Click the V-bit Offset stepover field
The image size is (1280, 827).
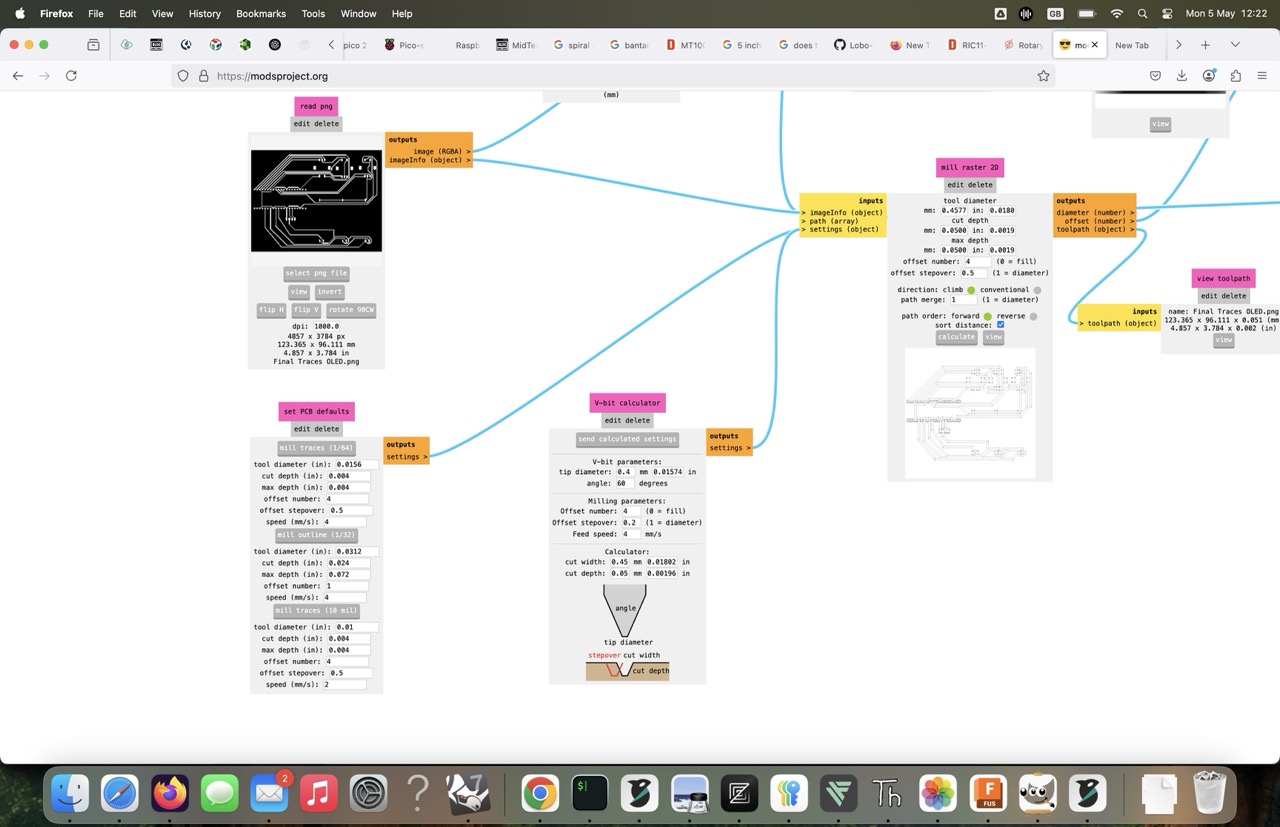point(631,522)
